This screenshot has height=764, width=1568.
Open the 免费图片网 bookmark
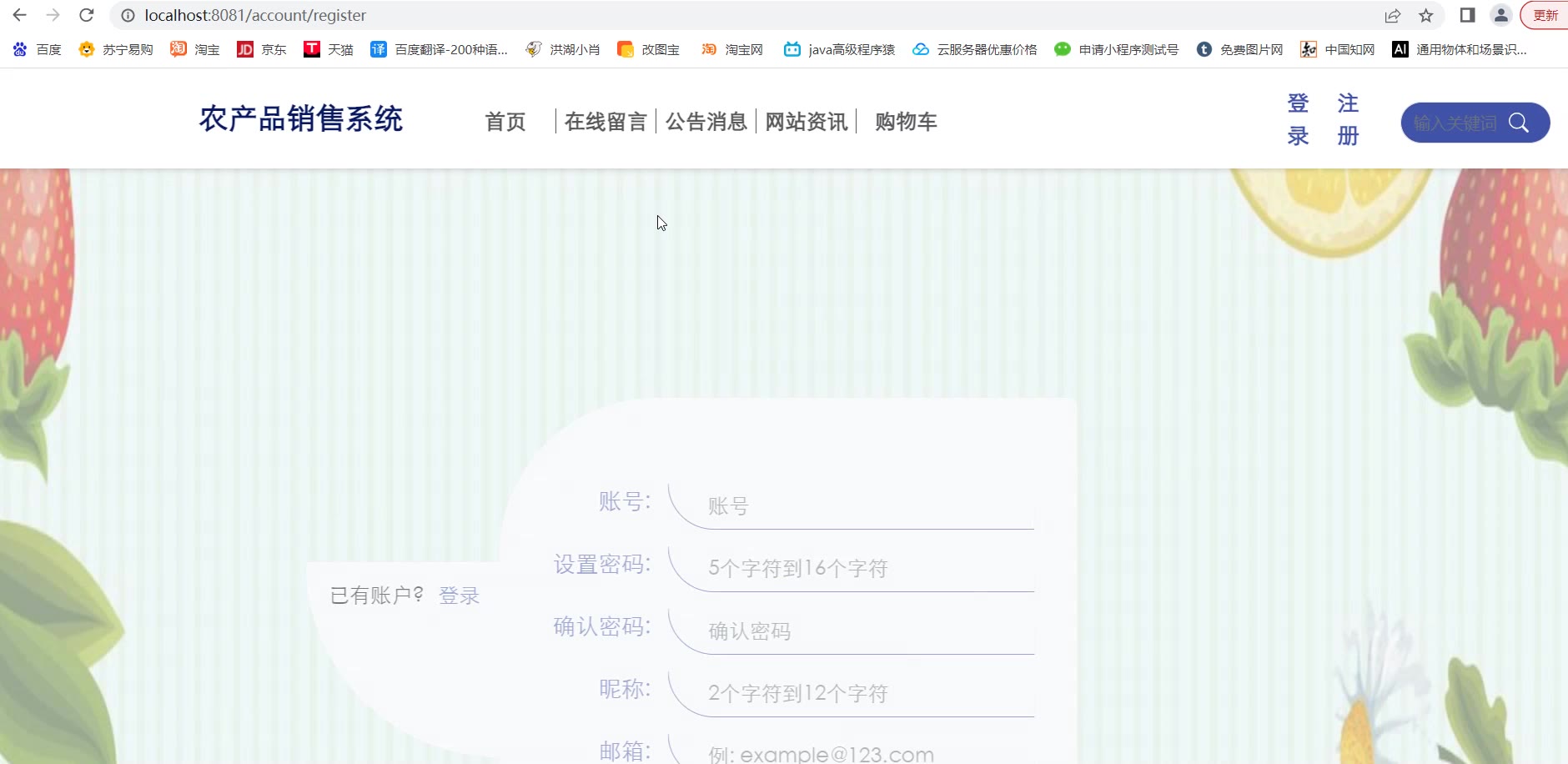(x=1240, y=49)
